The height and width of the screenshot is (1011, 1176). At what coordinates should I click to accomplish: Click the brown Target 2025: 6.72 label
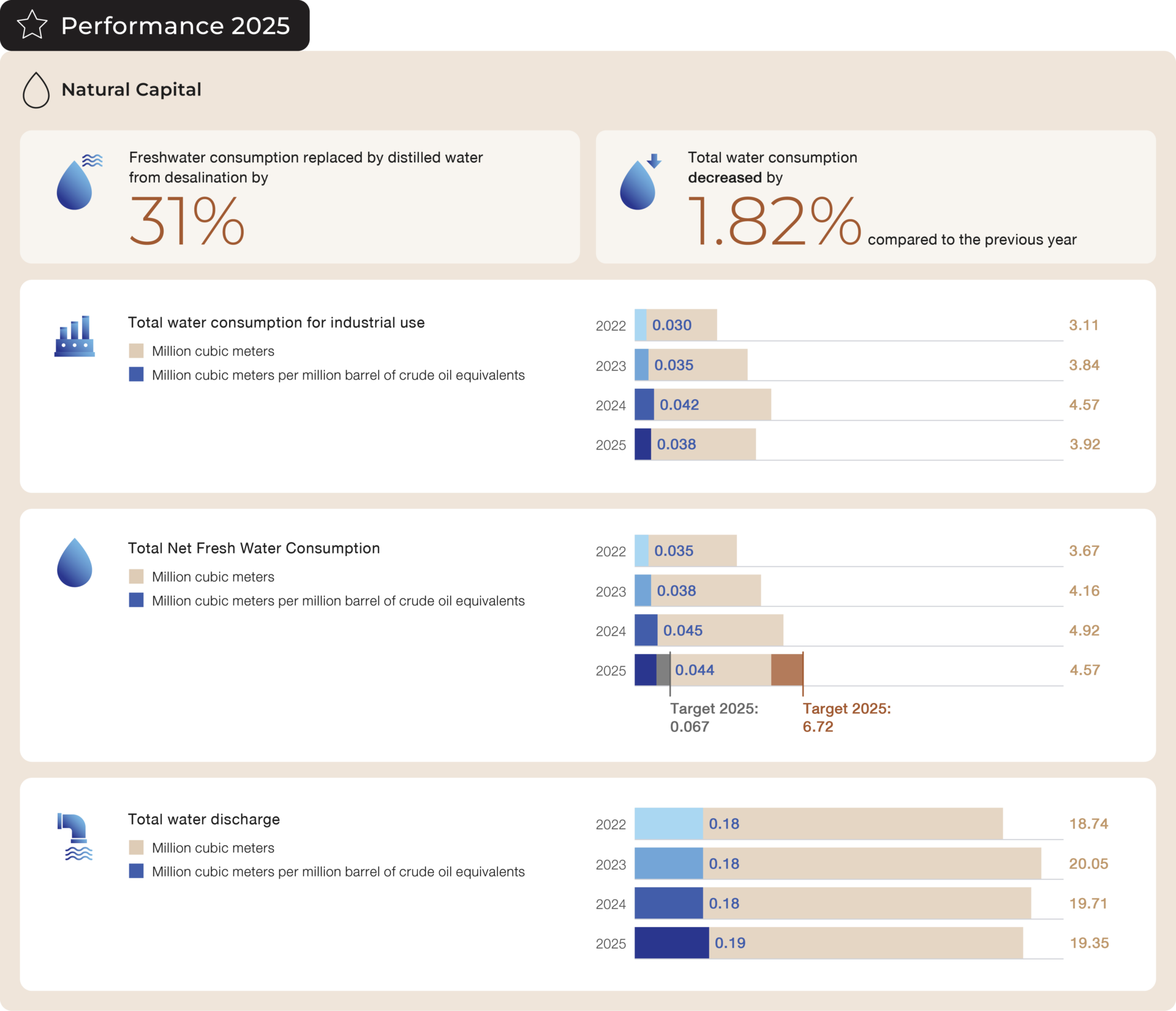click(x=846, y=717)
